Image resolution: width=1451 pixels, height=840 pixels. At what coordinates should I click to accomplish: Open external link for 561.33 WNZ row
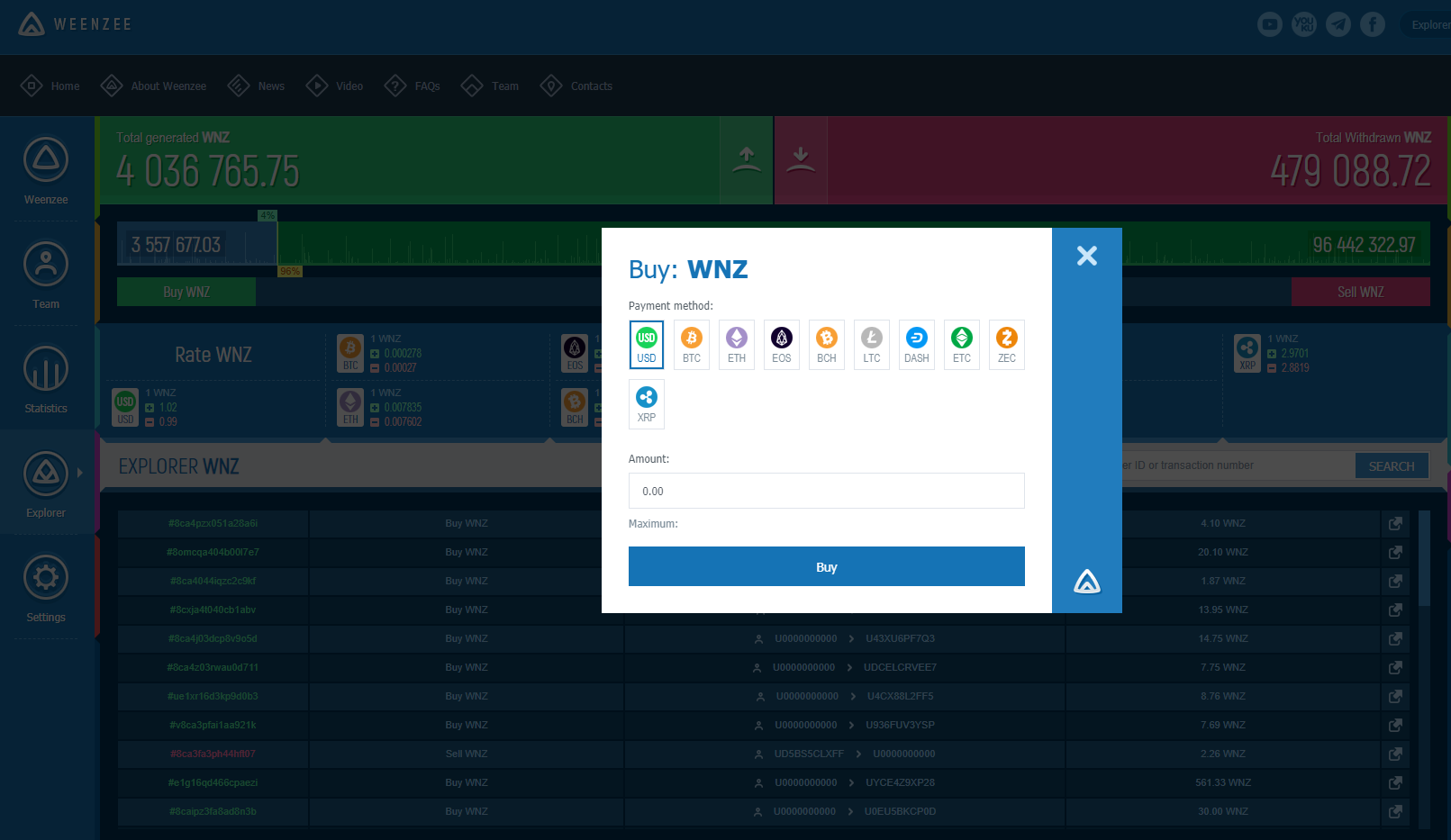tap(1395, 782)
